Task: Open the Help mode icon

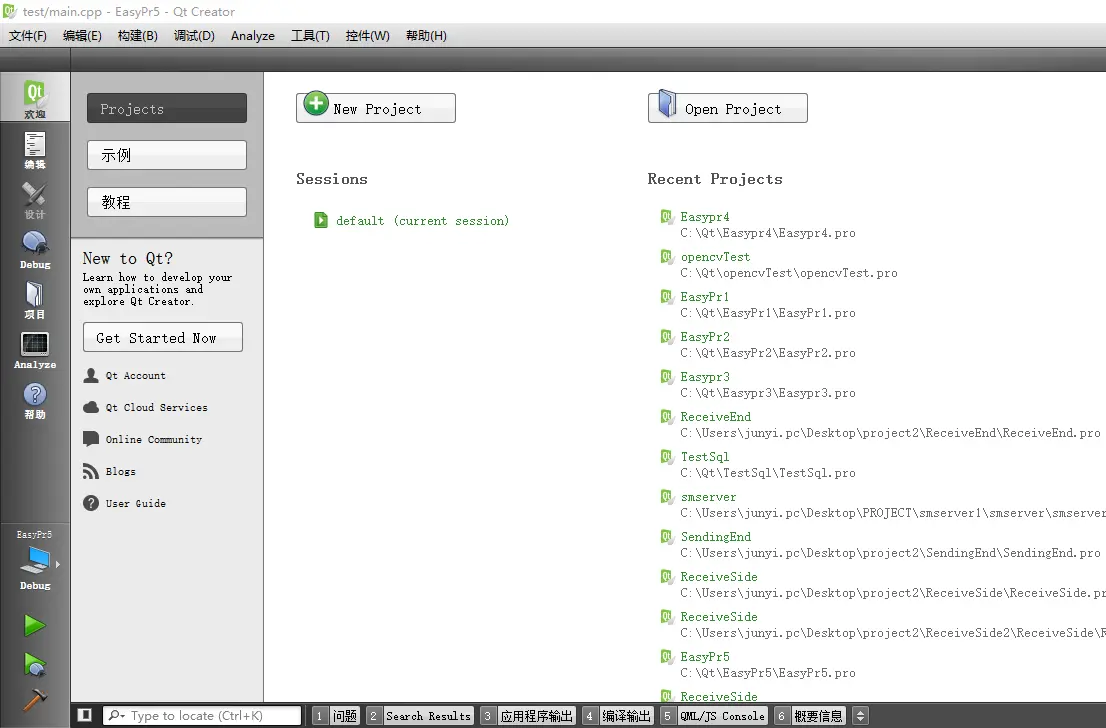Action: [35, 400]
